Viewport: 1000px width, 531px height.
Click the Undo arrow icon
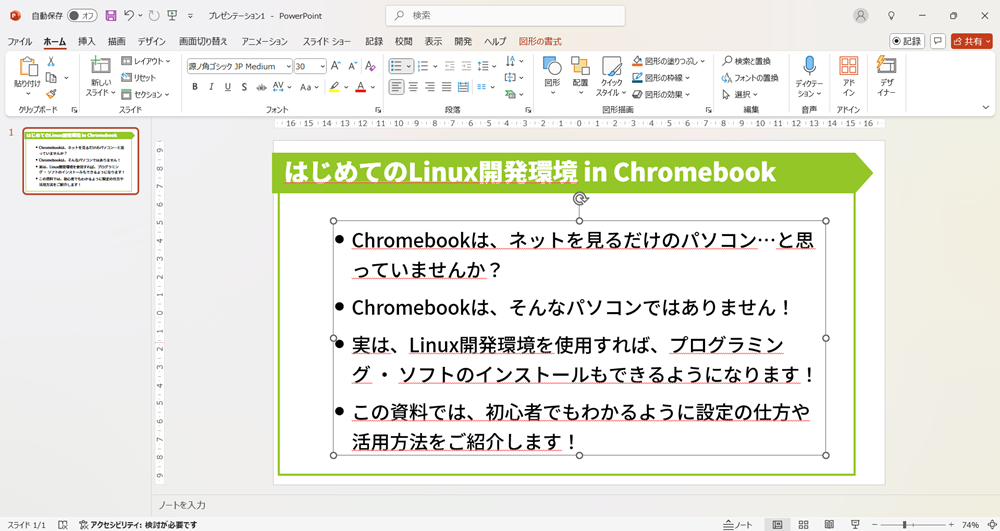click(x=129, y=15)
